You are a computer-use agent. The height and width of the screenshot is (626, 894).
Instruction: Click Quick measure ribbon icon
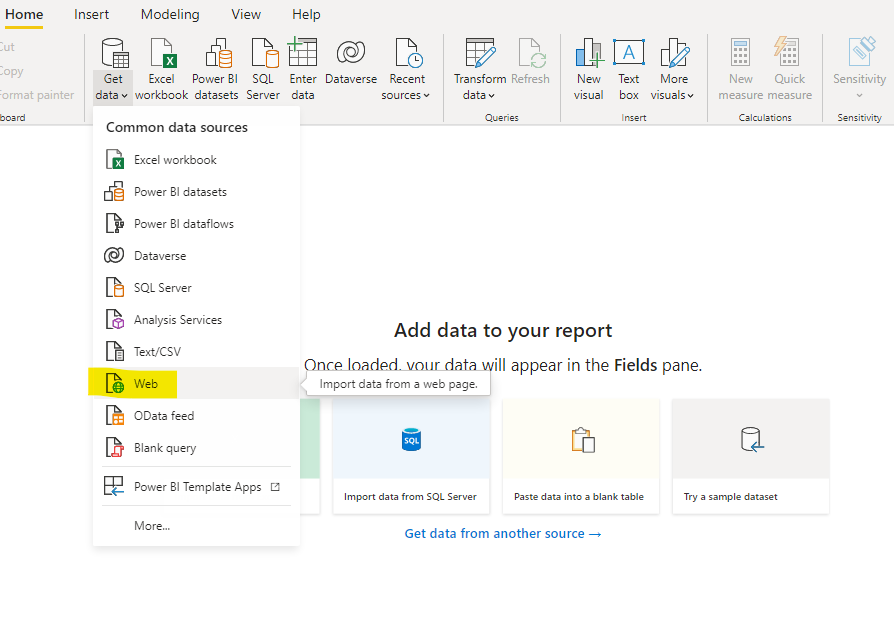pos(786,52)
